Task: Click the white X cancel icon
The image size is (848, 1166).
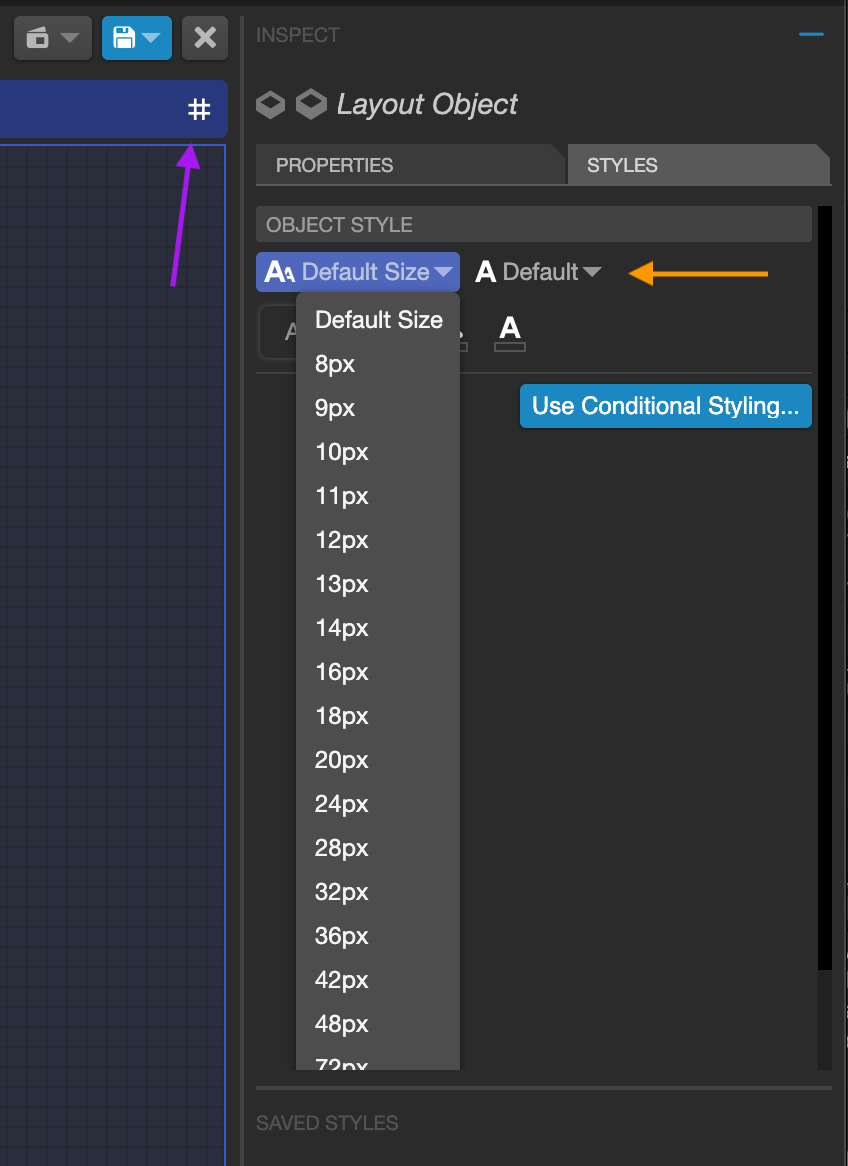Action: (x=204, y=38)
